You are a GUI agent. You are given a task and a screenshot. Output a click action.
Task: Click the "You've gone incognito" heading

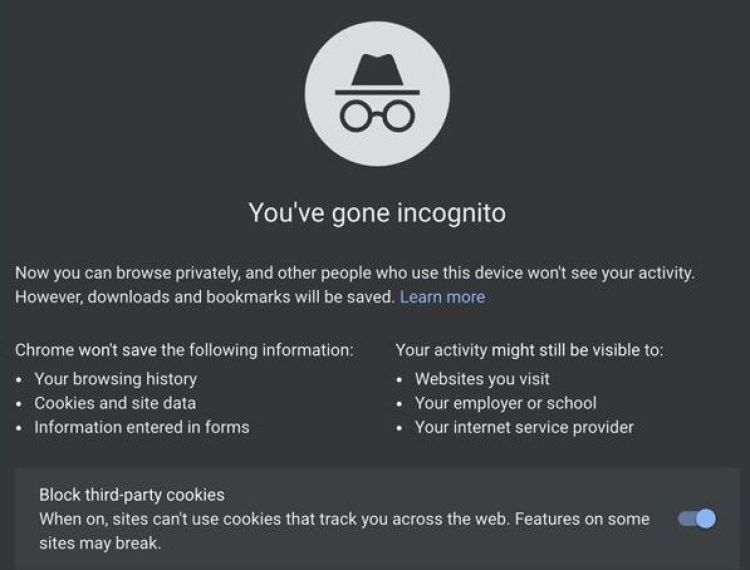377,213
